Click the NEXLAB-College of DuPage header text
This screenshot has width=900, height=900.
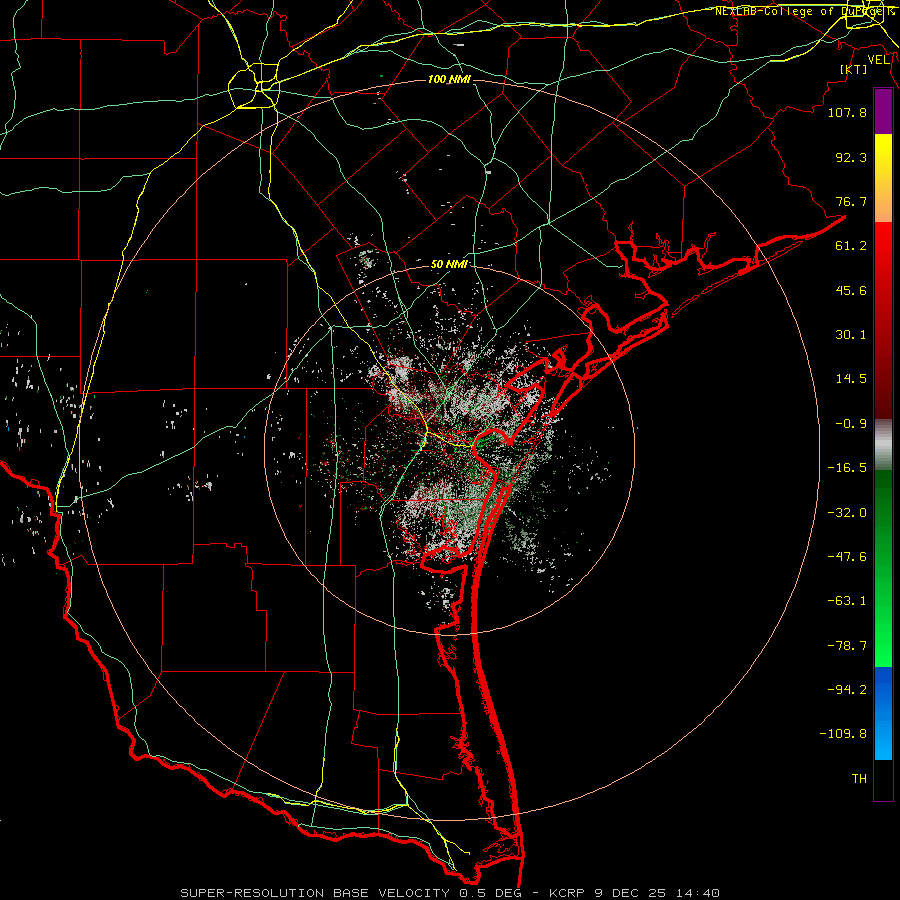804,11
